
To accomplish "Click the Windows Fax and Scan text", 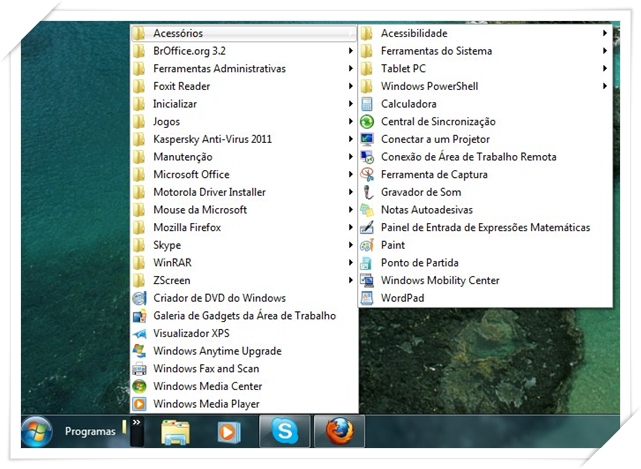I will coord(206,368).
